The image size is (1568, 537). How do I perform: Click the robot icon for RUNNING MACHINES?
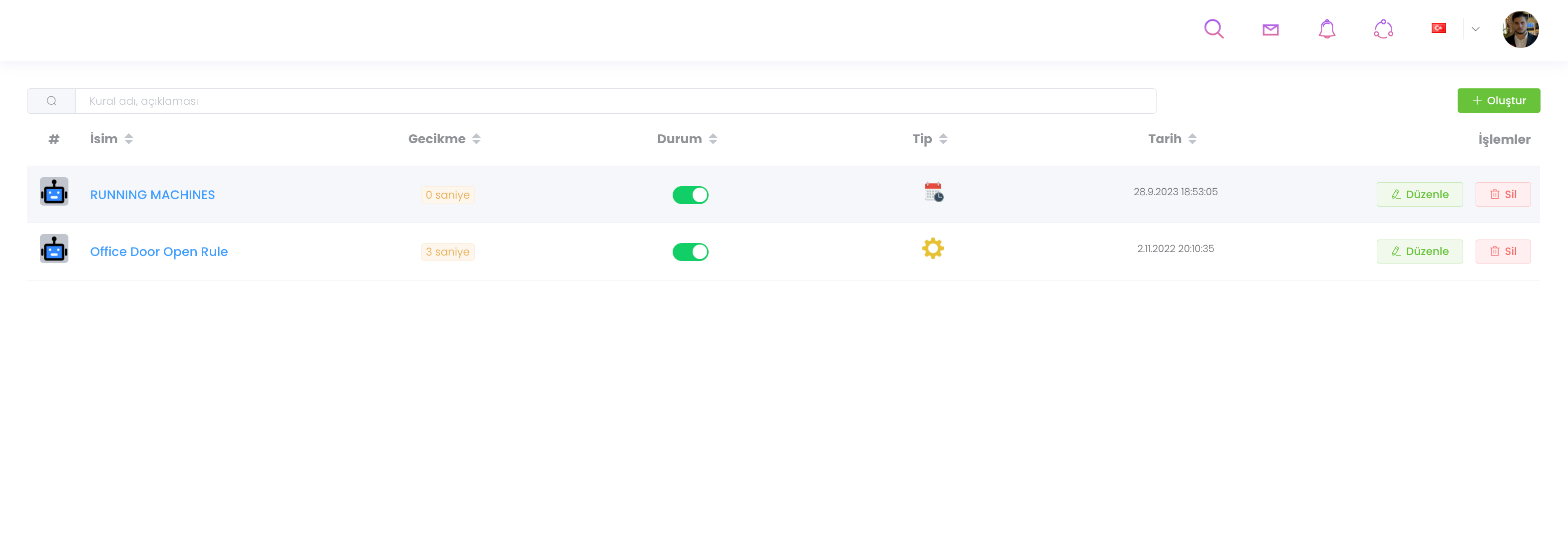click(x=54, y=192)
